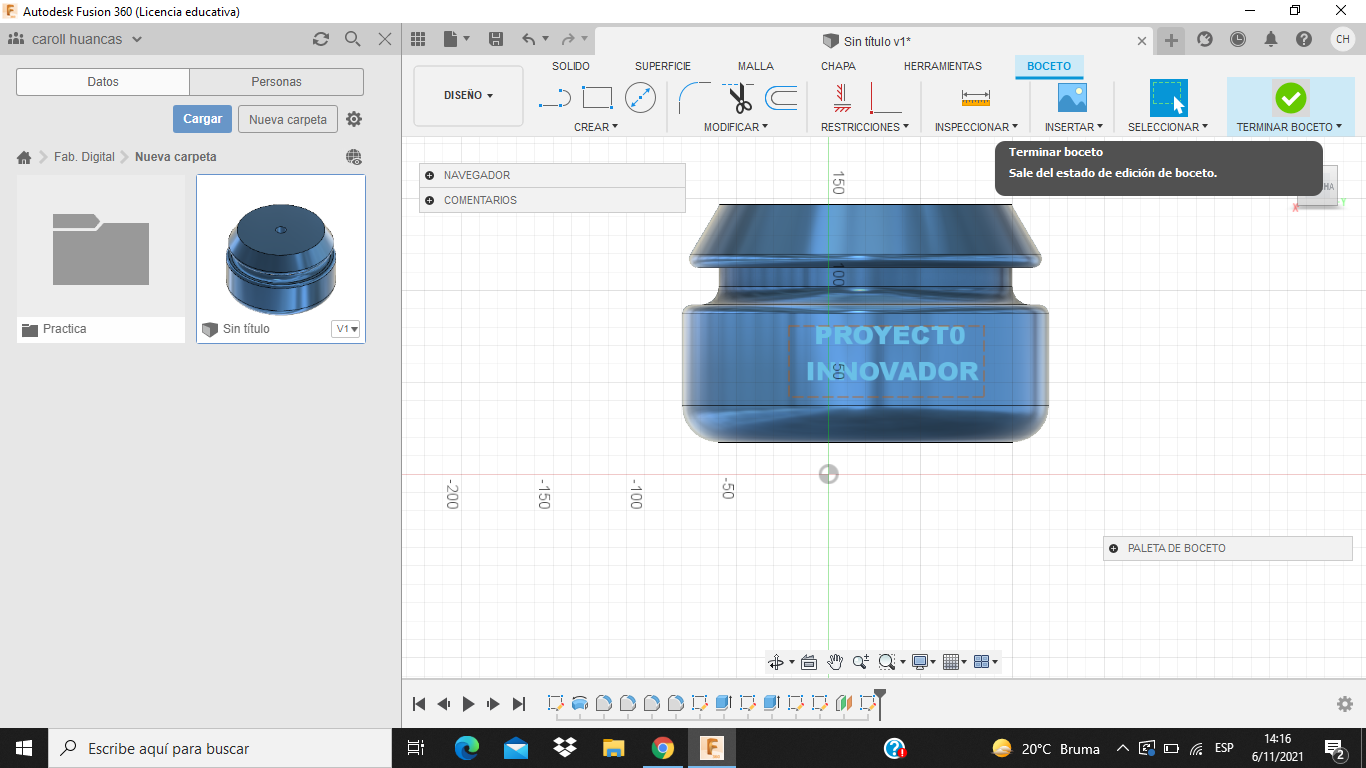The height and width of the screenshot is (768, 1366).
Task: Open the MODIFICAR dropdown menu
Action: [736, 127]
